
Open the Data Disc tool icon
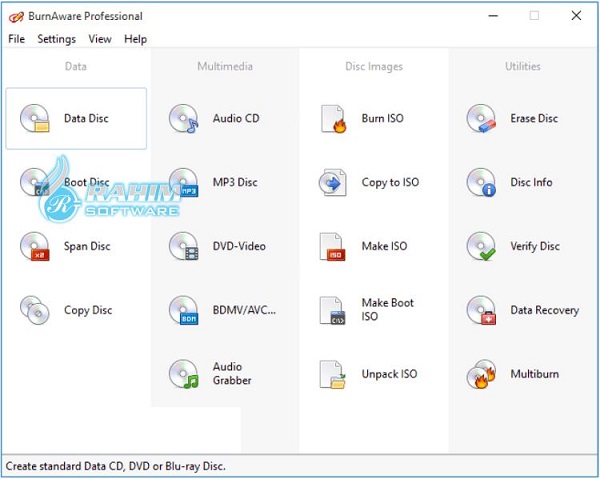pos(35,119)
